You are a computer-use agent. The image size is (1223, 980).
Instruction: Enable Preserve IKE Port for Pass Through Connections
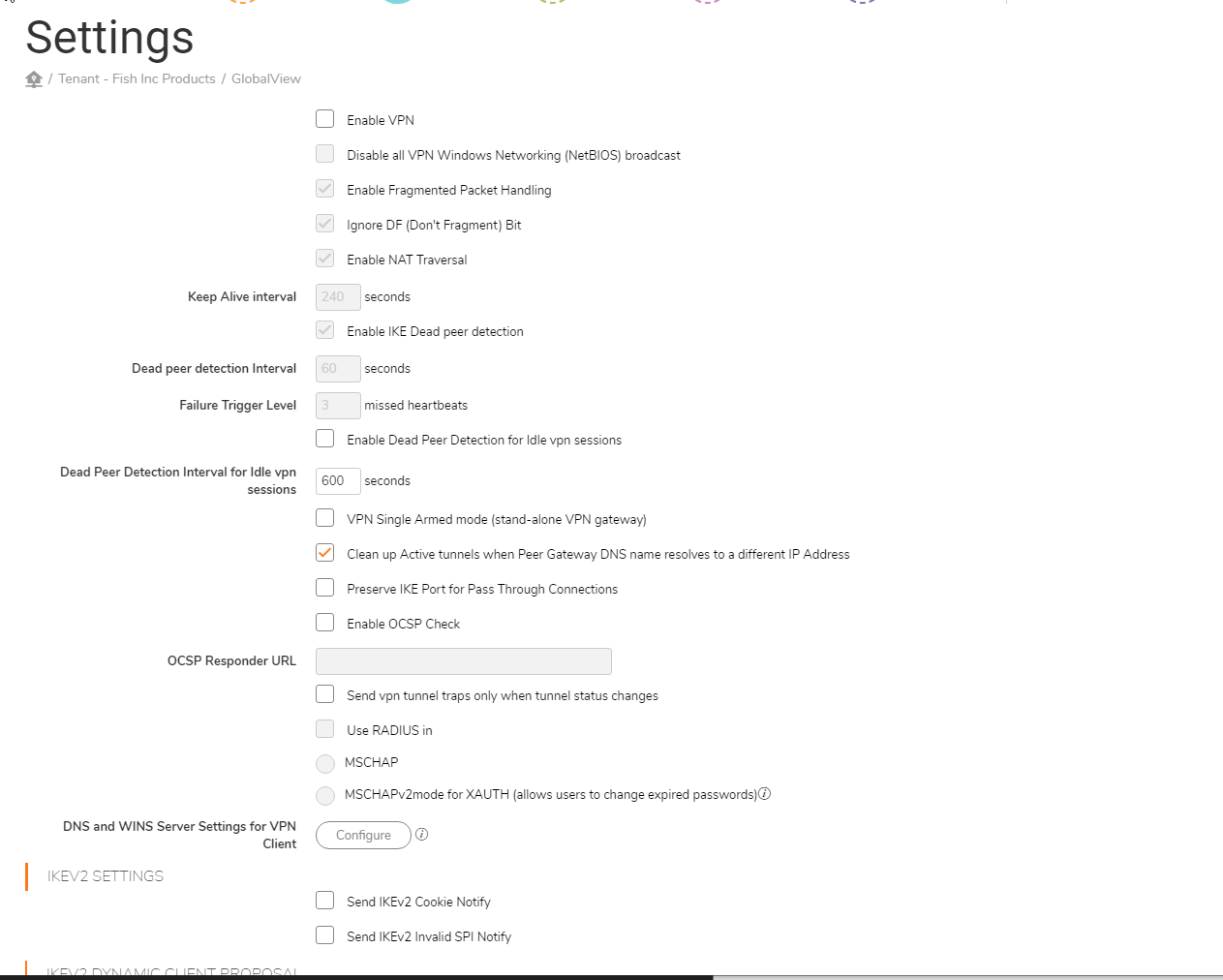(x=325, y=588)
